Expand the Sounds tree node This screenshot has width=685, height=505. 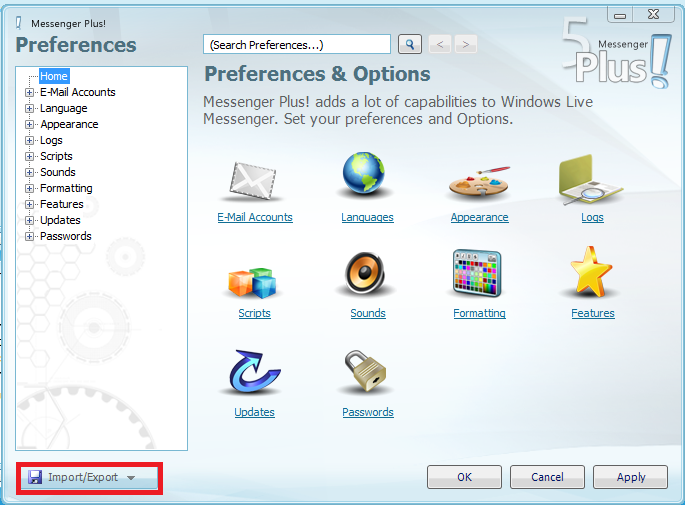point(30,172)
